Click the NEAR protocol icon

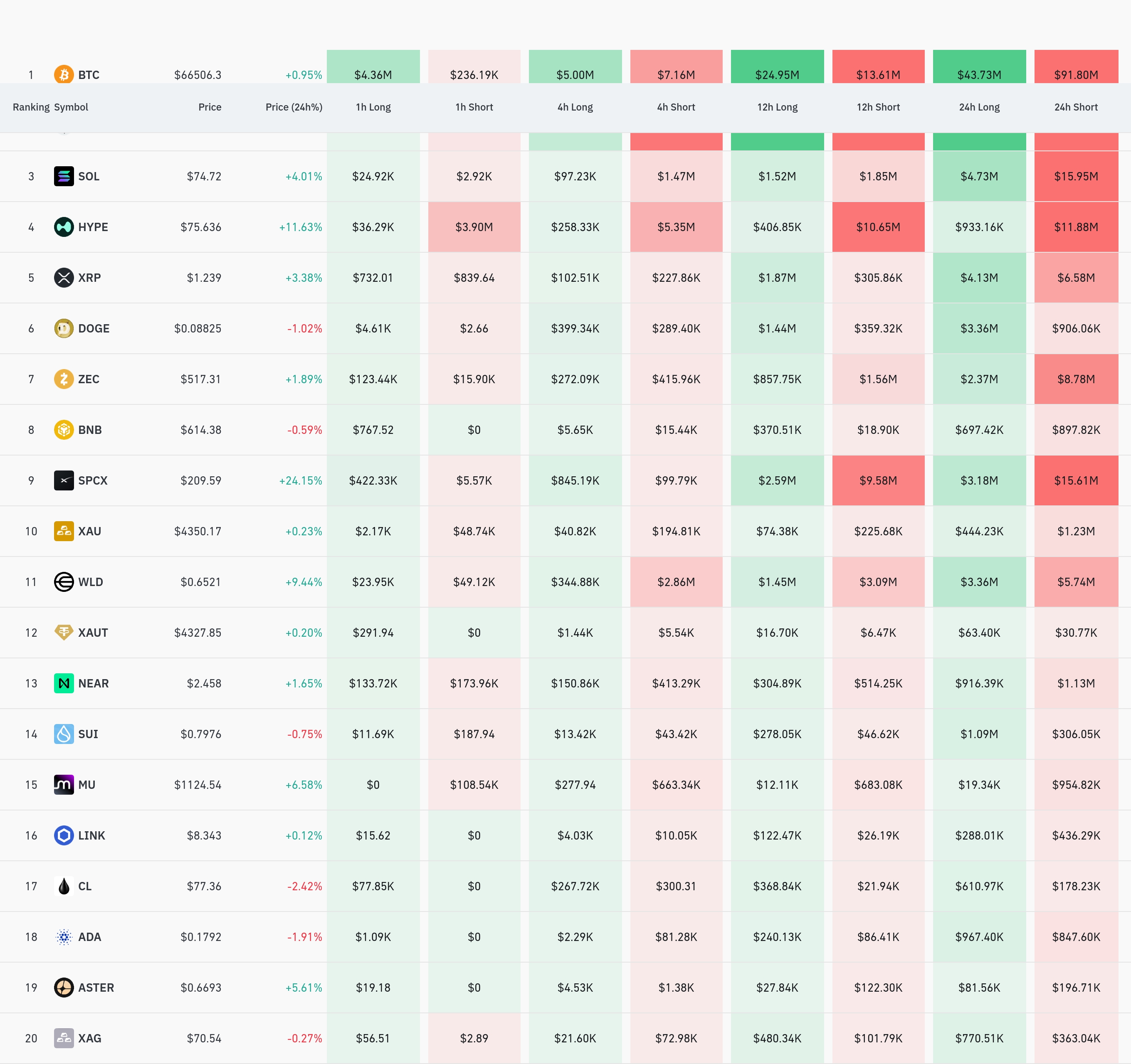pos(64,683)
